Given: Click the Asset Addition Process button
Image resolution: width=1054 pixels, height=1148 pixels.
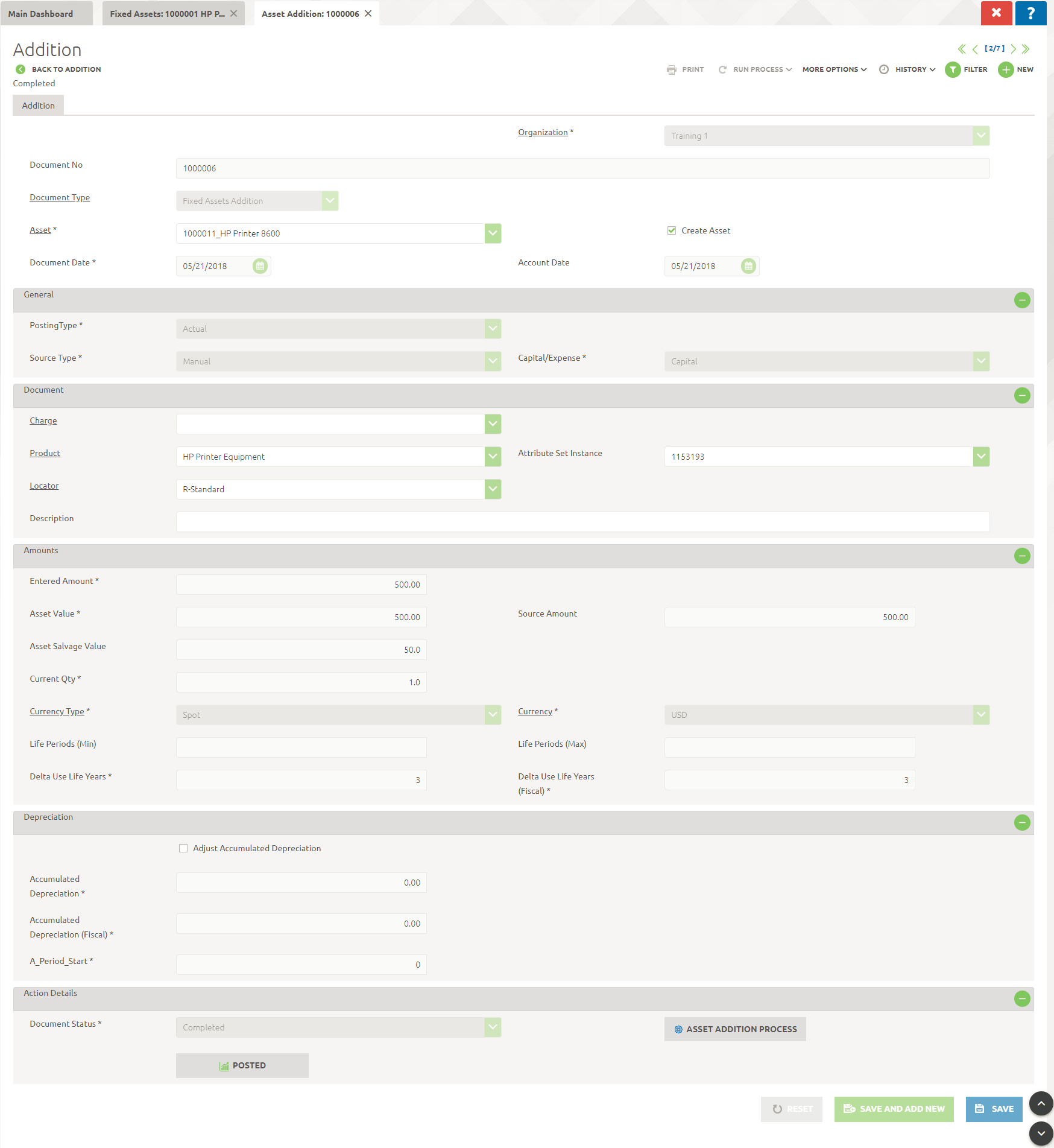Looking at the screenshot, I should [735, 1029].
